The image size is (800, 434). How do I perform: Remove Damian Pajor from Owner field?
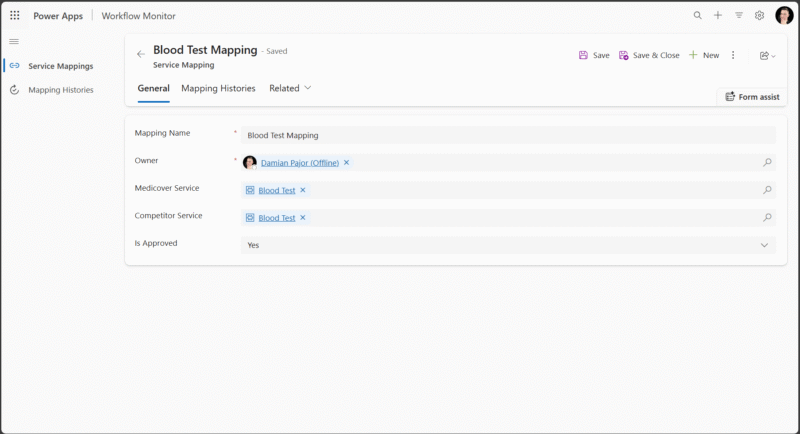[x=347, y=162]
